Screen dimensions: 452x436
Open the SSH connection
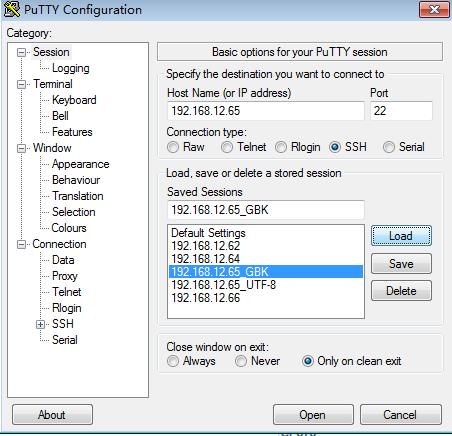[x=313, y=415]
